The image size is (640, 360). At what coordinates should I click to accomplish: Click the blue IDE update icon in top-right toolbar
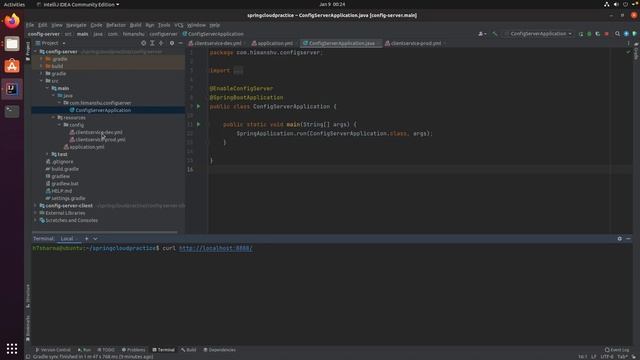(x=626, y=34)
